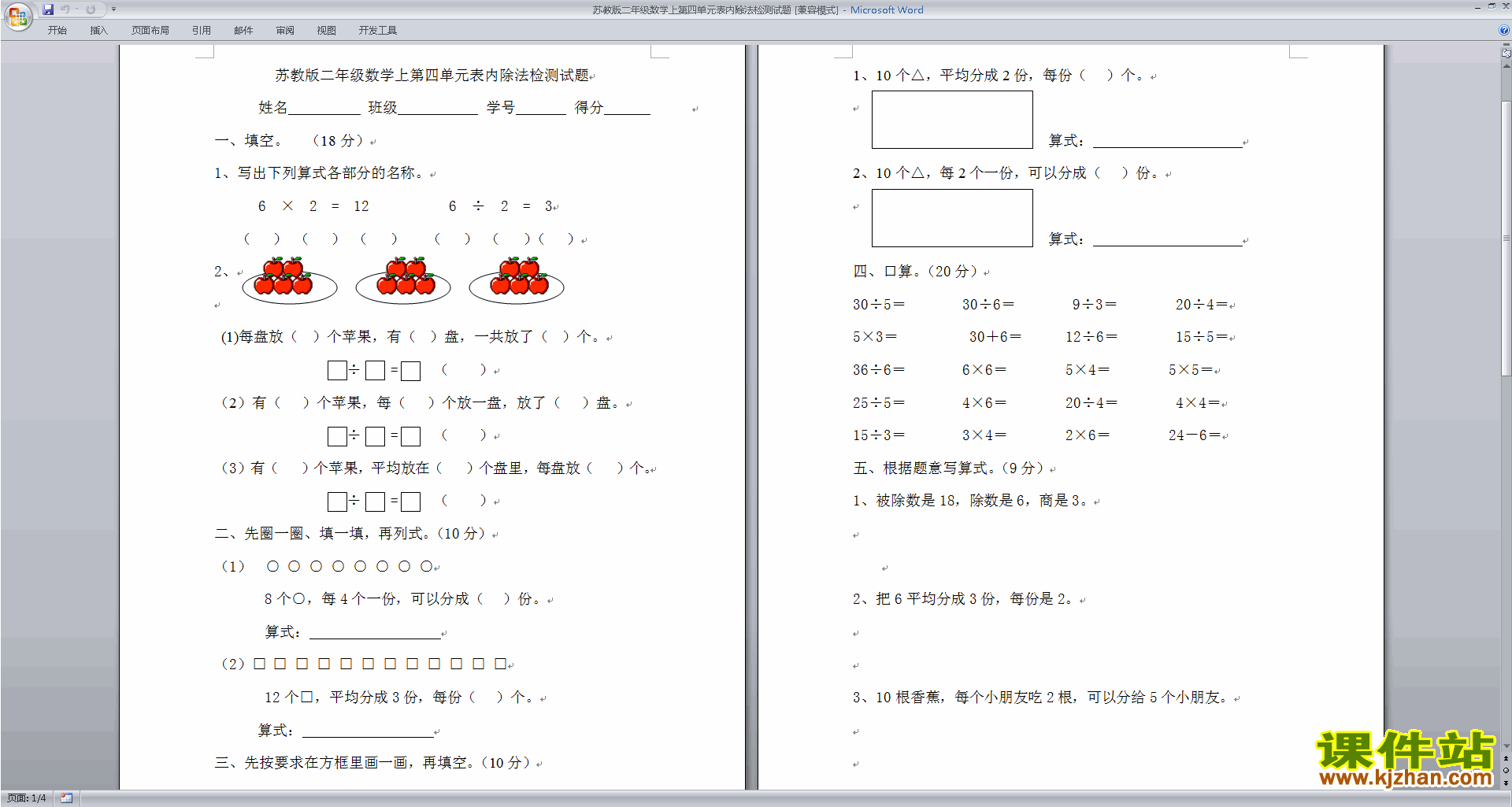Viewport: 1512px width, 807px height.
Task: Click the 得分 label
Action: coord(588,108)
